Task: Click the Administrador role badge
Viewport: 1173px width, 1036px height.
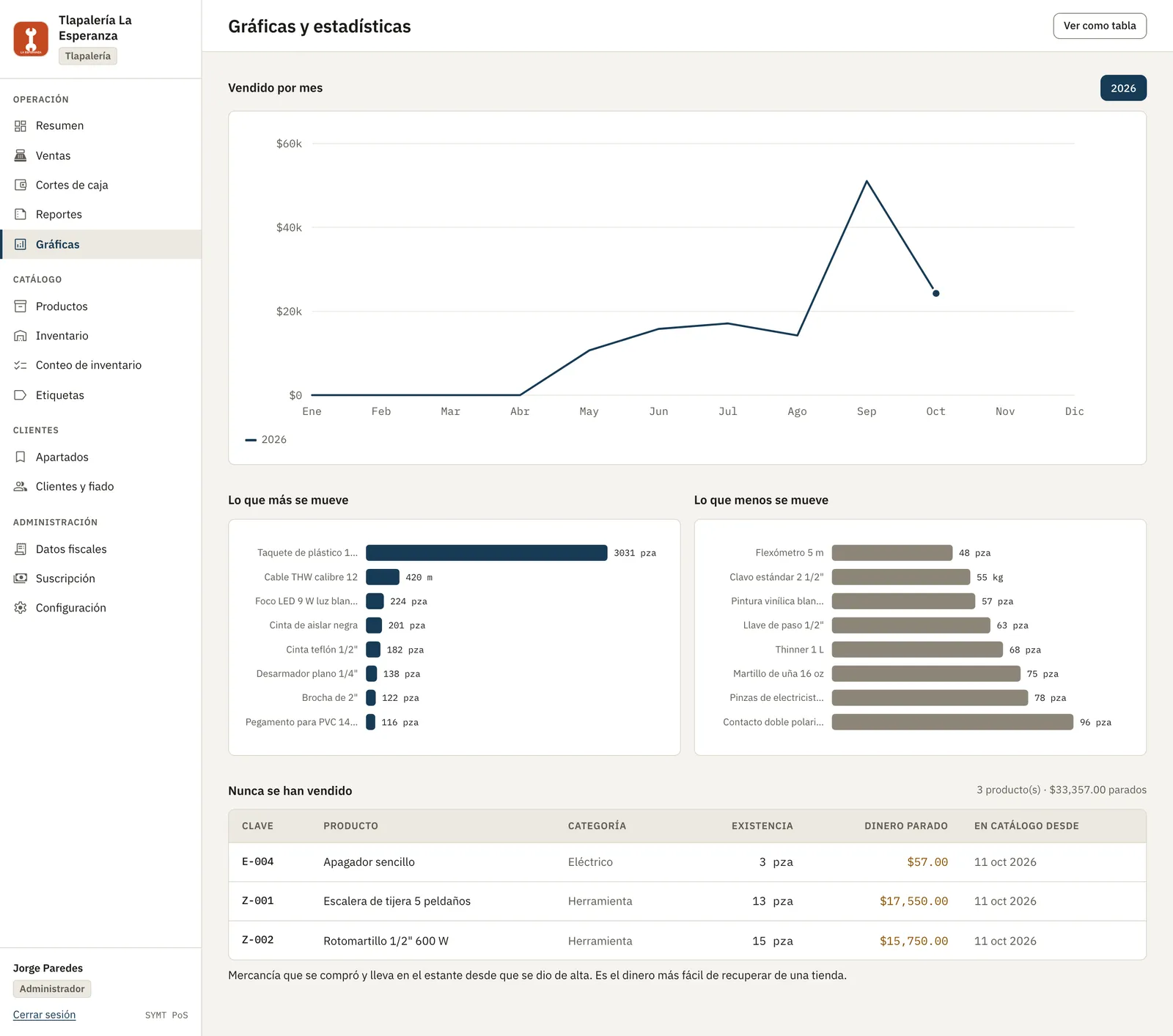Action: click(52, 989)
